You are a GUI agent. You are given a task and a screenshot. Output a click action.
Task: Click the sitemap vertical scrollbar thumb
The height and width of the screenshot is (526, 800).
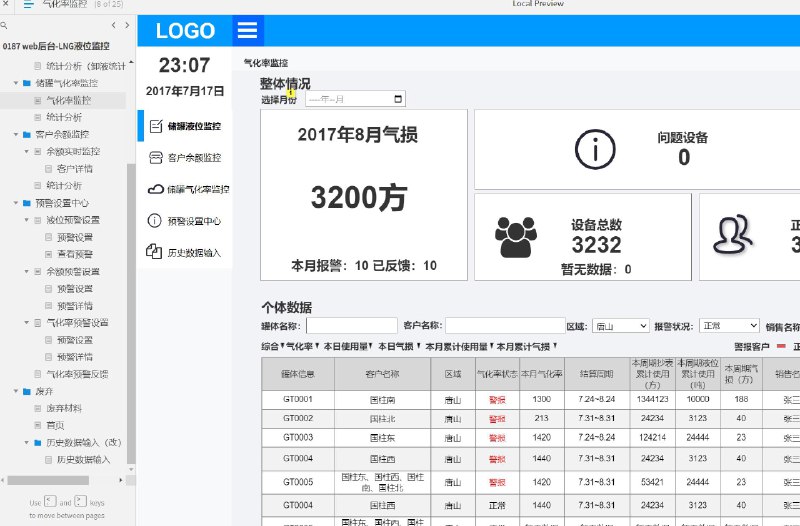(x=131, y=314)
